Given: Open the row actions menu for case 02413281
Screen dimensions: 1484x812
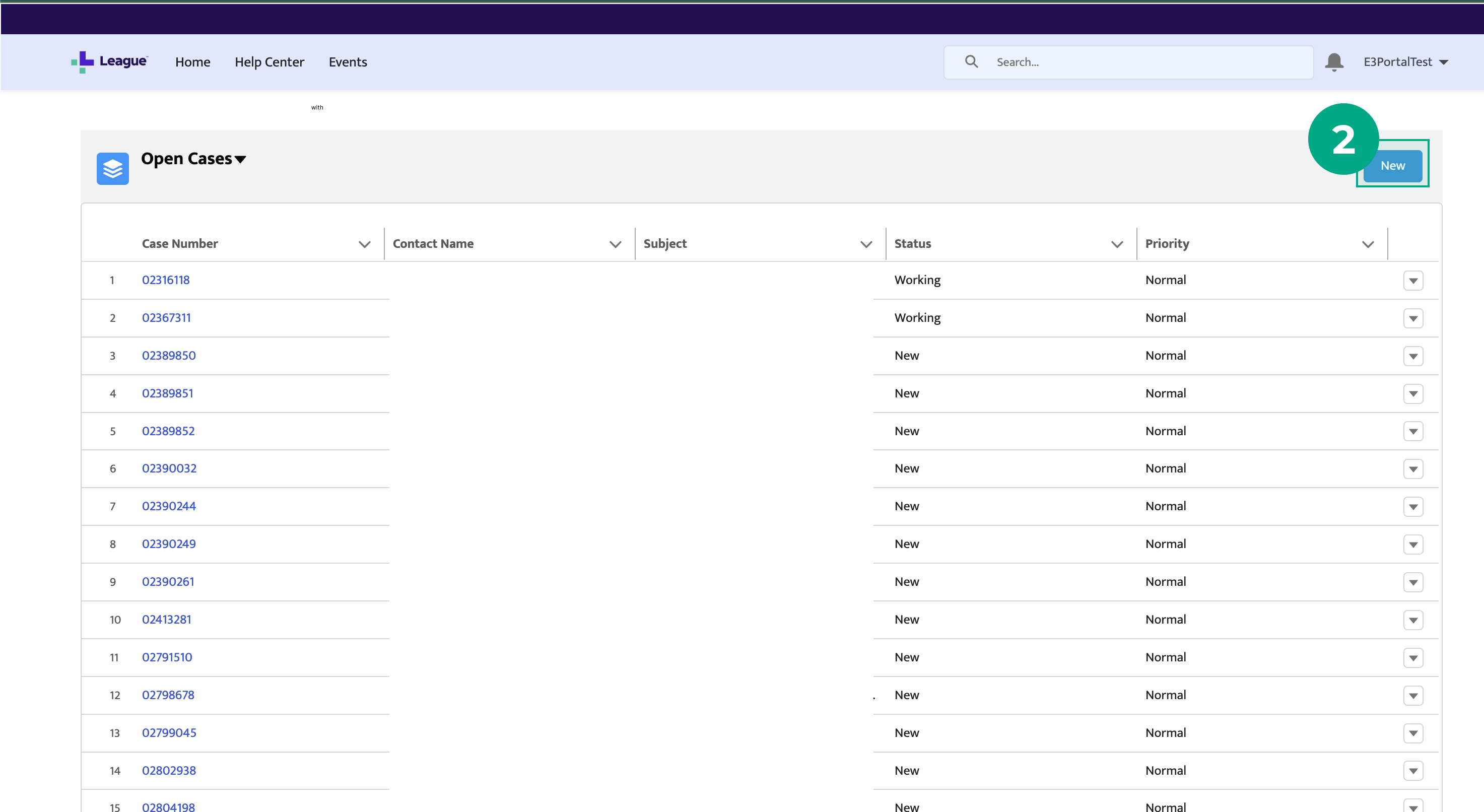Looking at the screenshot, I should pos(1413,620).
